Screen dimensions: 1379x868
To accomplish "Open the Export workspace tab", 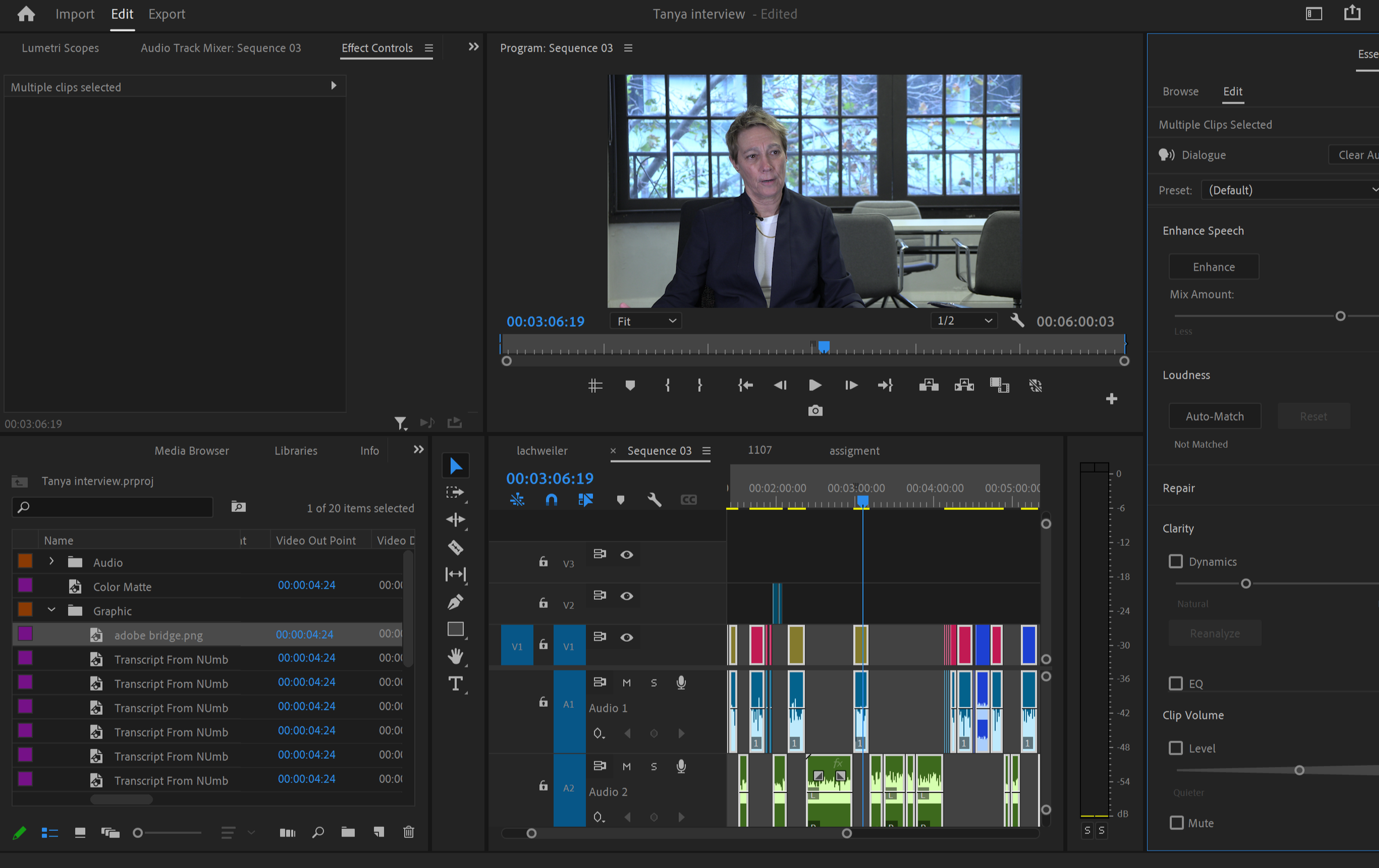I will (x=167, y=14).
